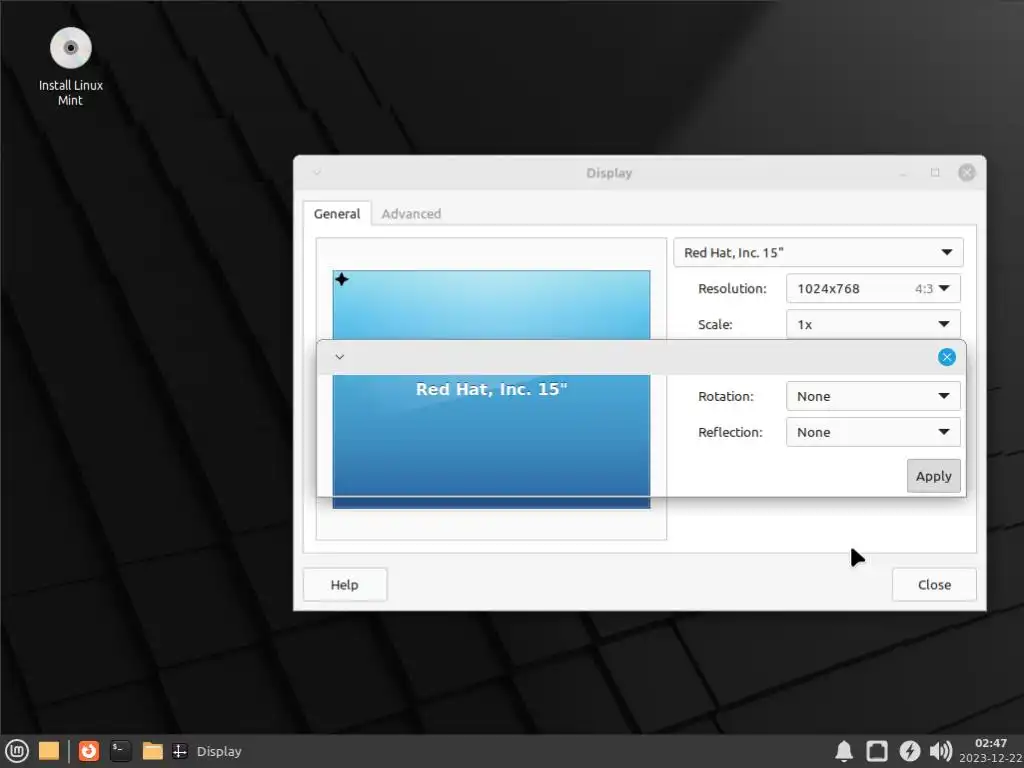The height and width of the screenshot is (768, 1024).
Task: Open the clock showing 02:47
Action: 991,751
